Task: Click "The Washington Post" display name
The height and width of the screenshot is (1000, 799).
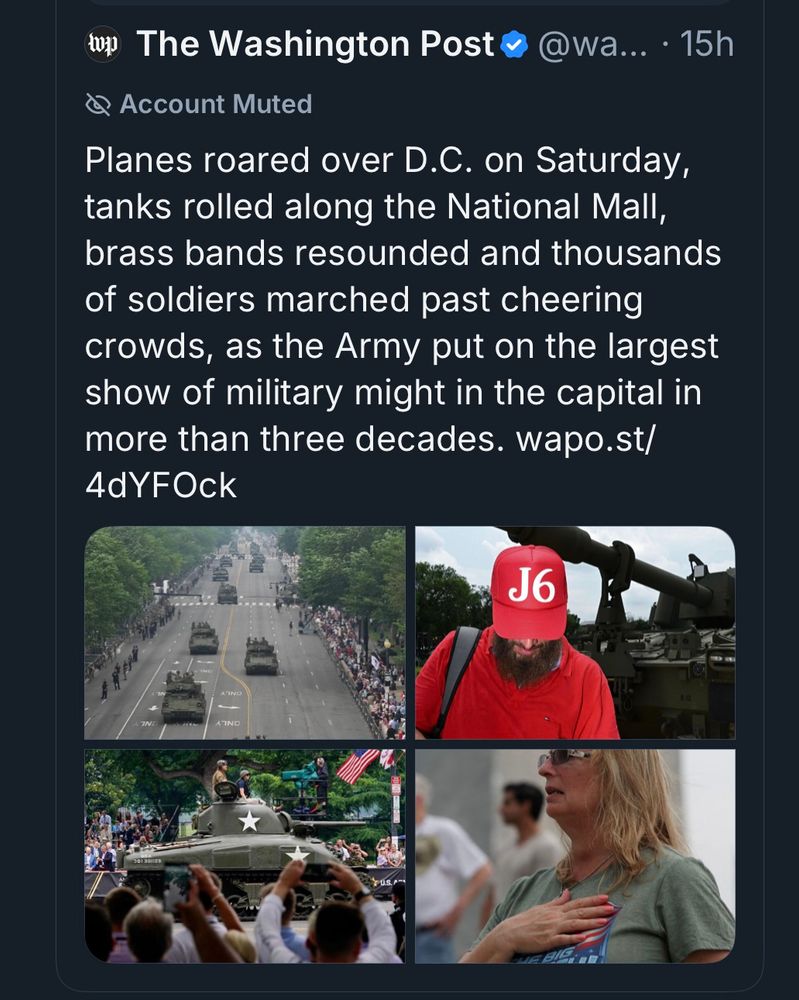Action: (x=315, y=43)
